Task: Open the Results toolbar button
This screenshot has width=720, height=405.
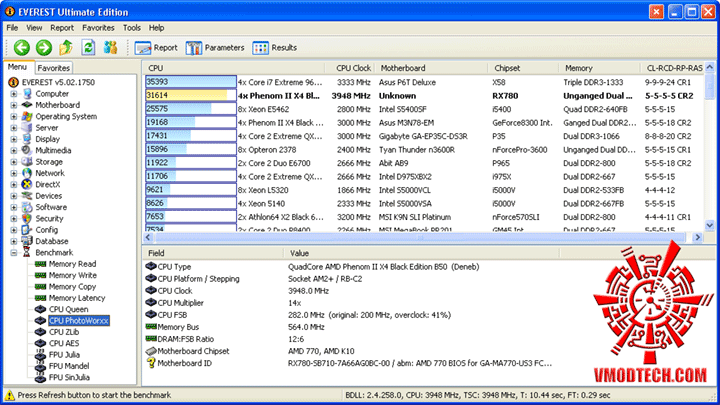Action: click(x=275, y=48)
